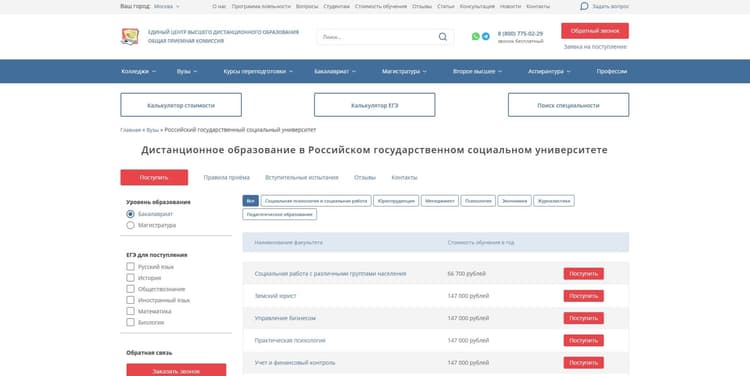The width and height of the screenshot is (750, 376).
Task: Click the red Обратный звонок button
Action: [x=595, y=31]
